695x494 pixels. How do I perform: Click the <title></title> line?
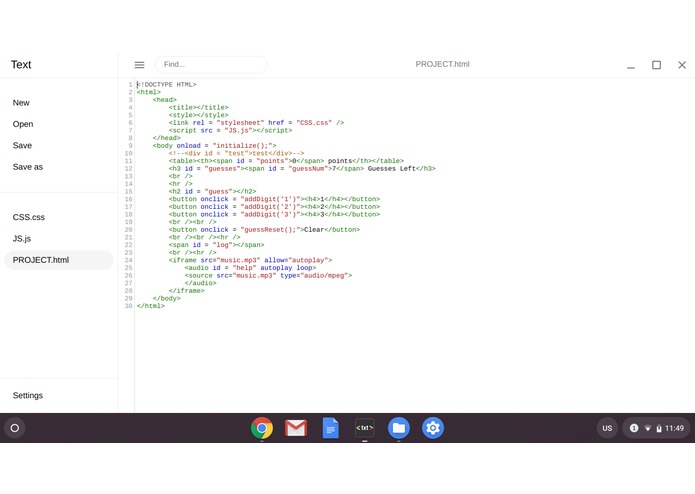198,108
